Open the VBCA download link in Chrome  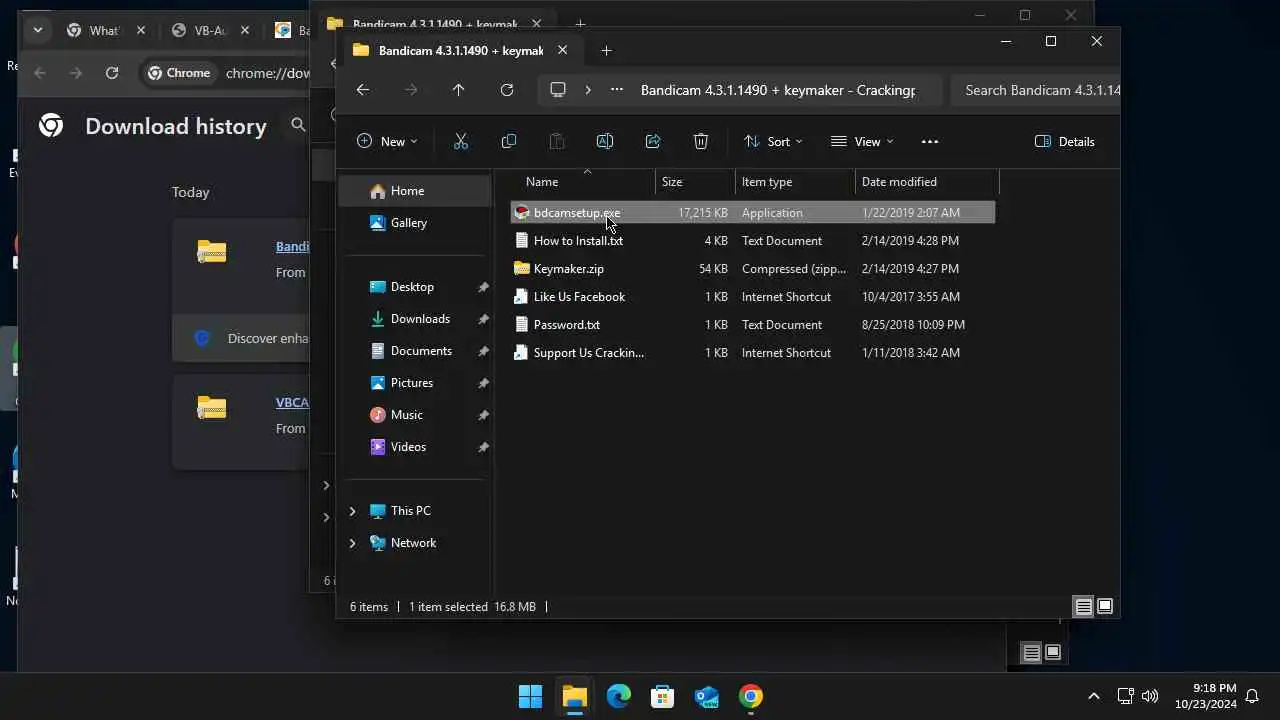[292, 403]
